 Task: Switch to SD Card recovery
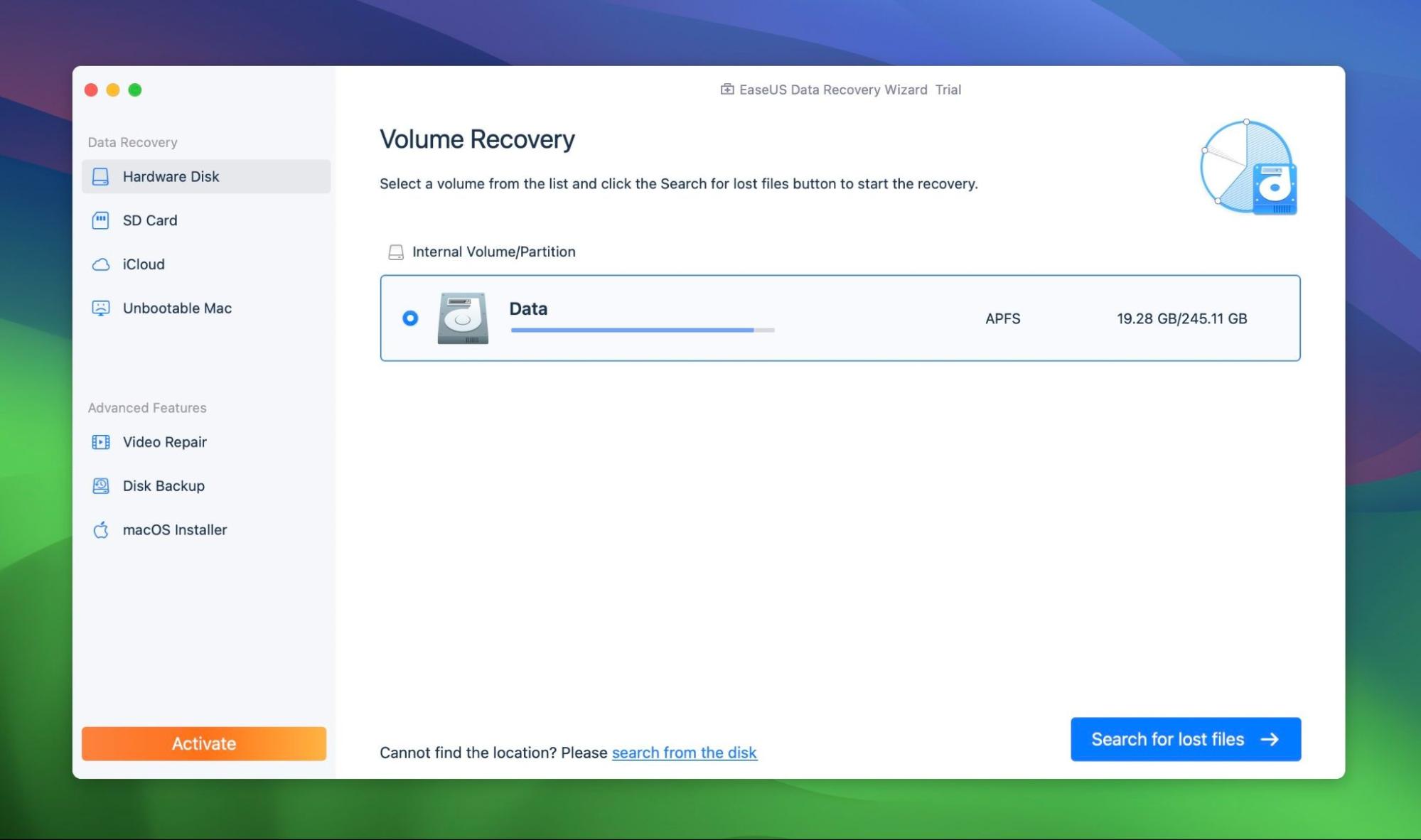tap(206, 220)
